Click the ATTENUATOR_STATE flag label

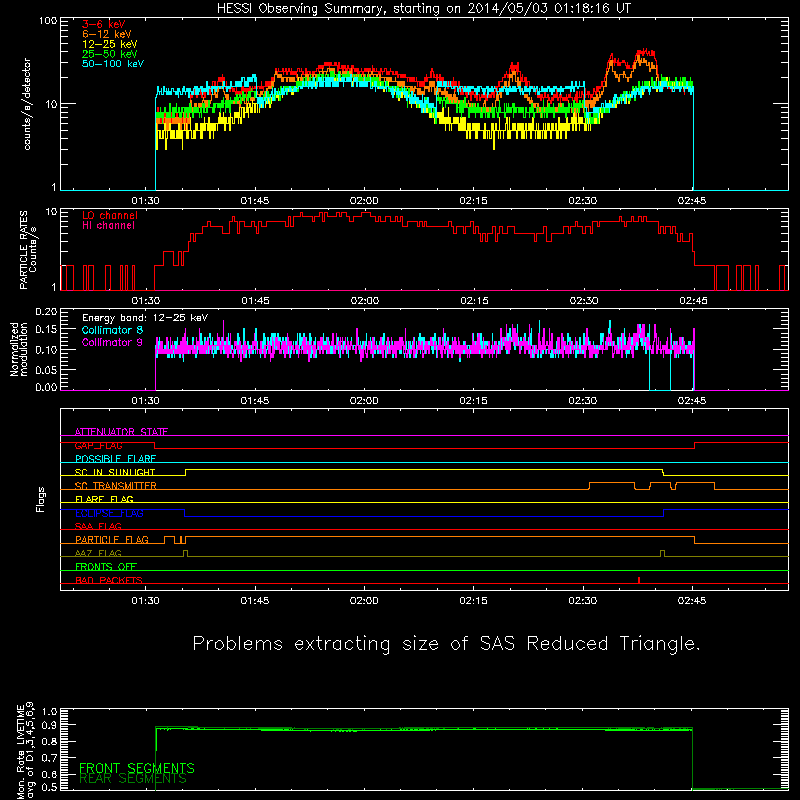click(x=121, y=432)
